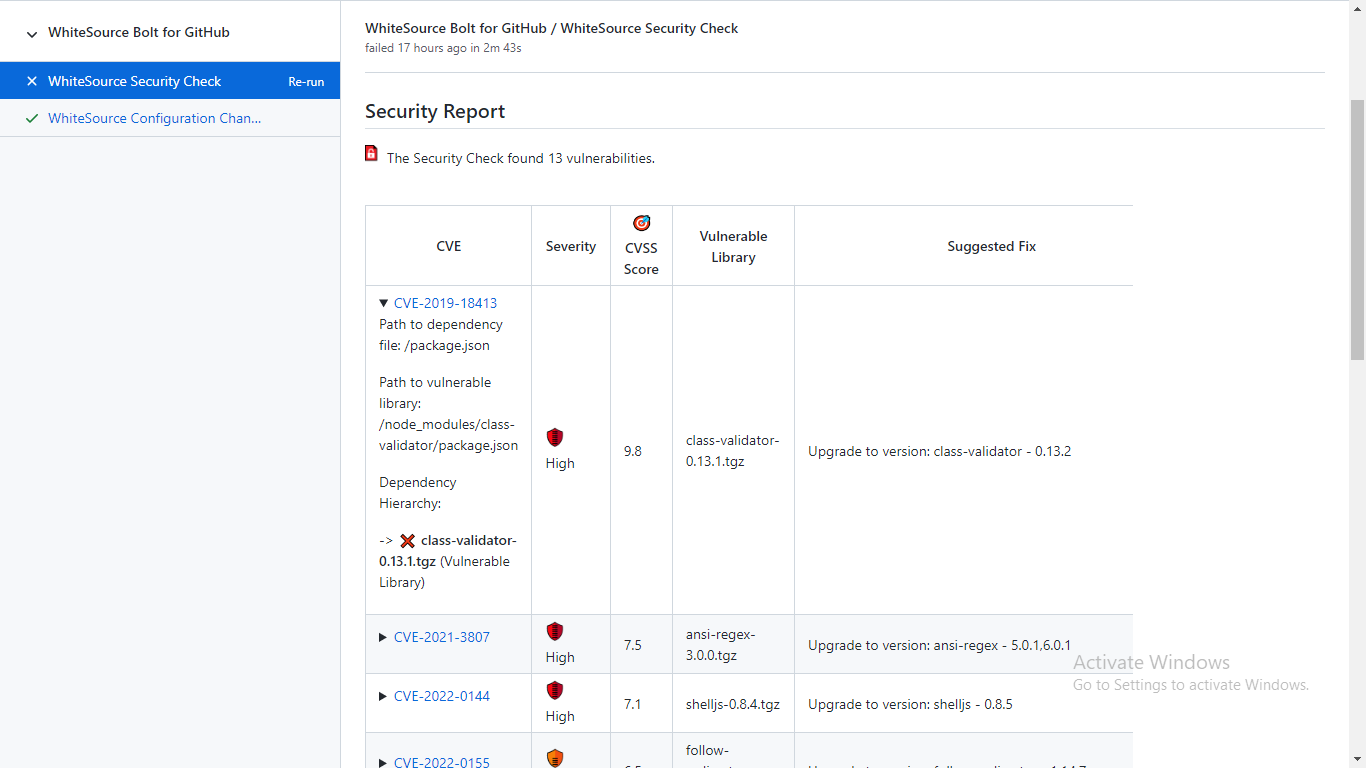
Task: Click the red shield icon for CVE-2019-18413
Action: 555,437
